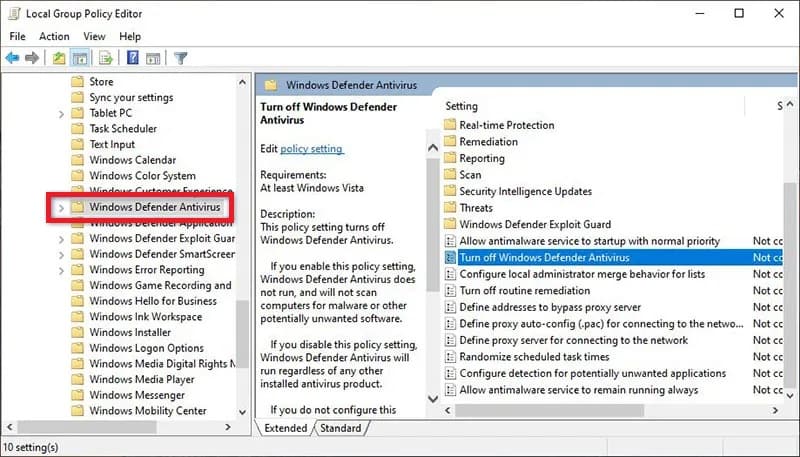800x457 pixels.
Task: Click tree pane scroll down arrow
Action: 242,412
